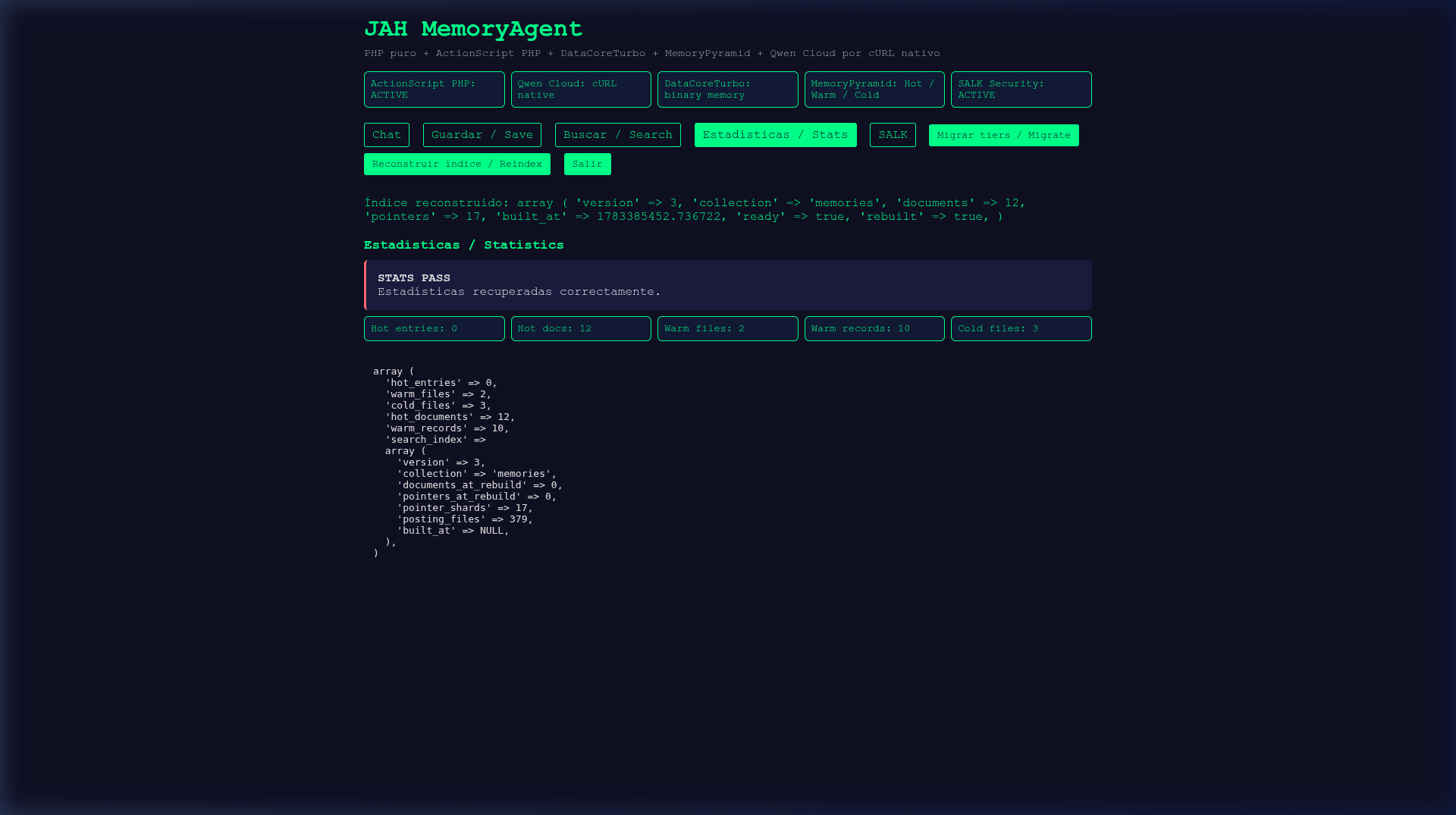Image resolution: width=1456 pixels, height=815 pixels.
Task: Click MemoryPyramid: Hot / Warm / Cold badge
Action: click(x=874, y=89)
